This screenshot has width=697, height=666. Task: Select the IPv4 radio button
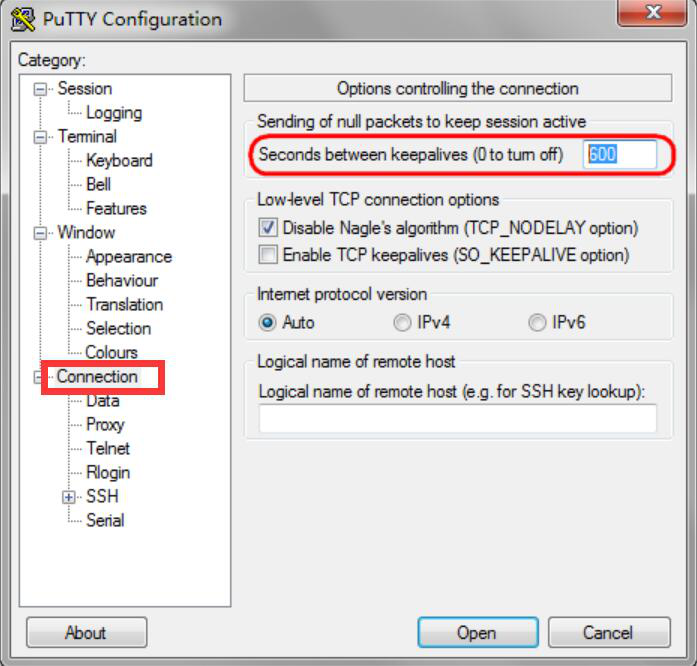point(402,323)
